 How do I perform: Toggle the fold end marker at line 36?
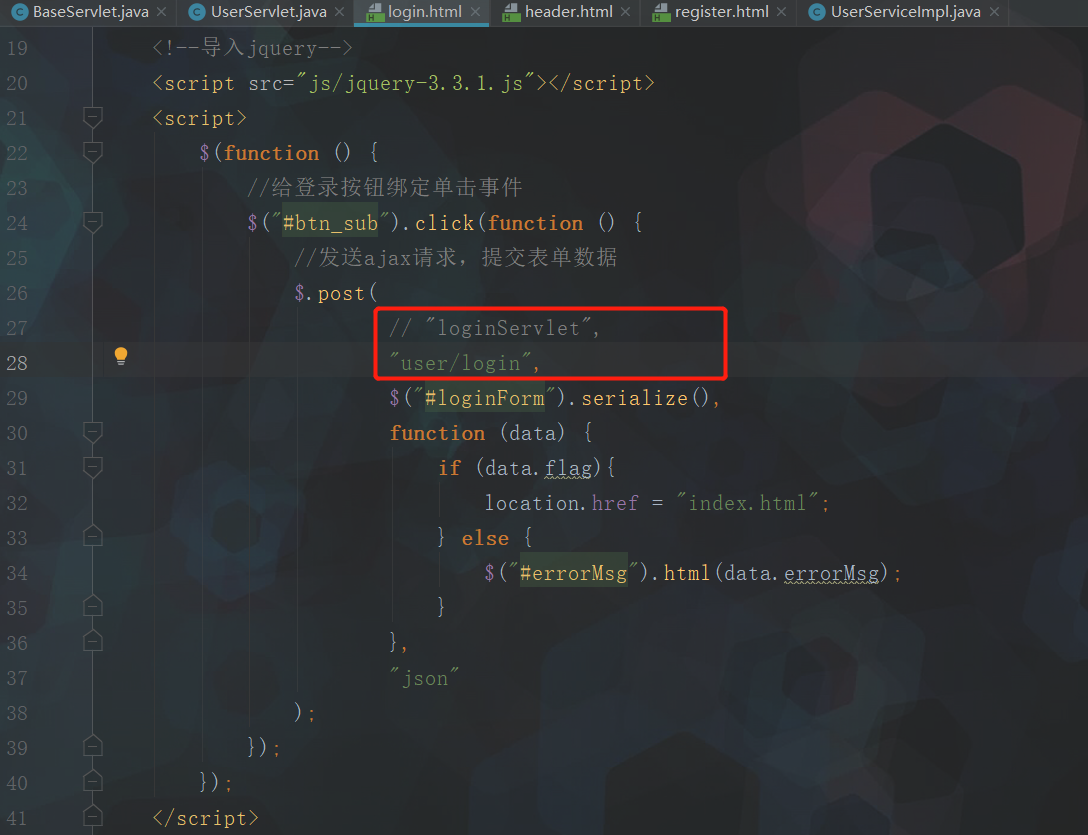[93, 641]
